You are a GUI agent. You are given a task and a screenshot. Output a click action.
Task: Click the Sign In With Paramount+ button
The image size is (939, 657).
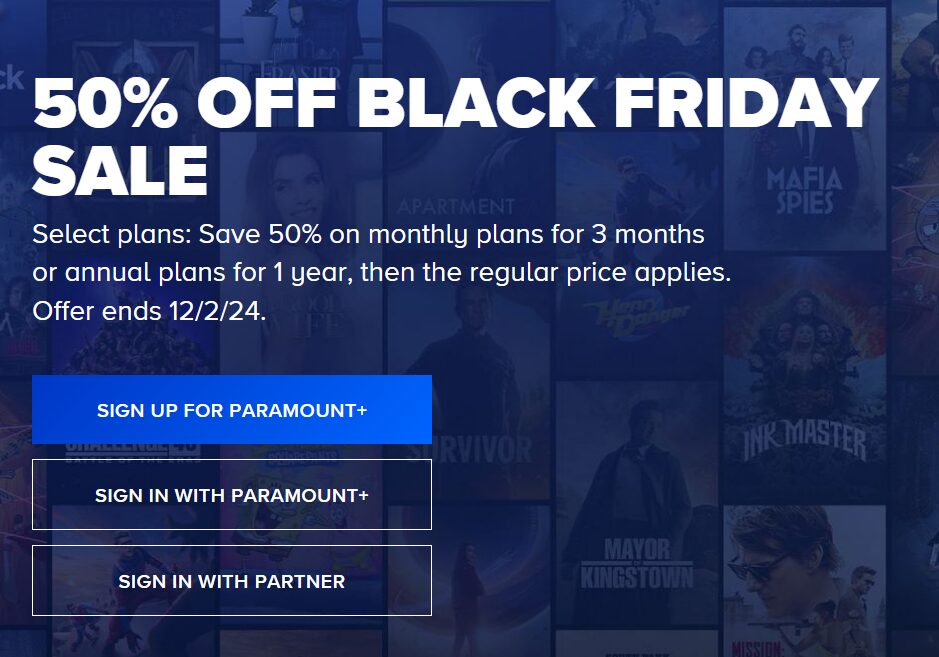232,494
